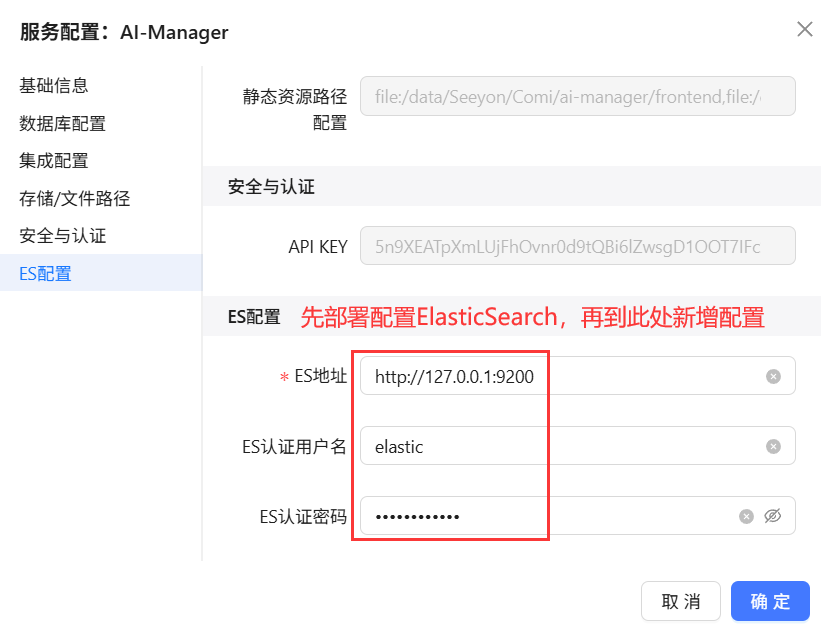Viewport: 821px width, 642px height.
Task: Click the API KEY label
Action: tap(318, 247)
